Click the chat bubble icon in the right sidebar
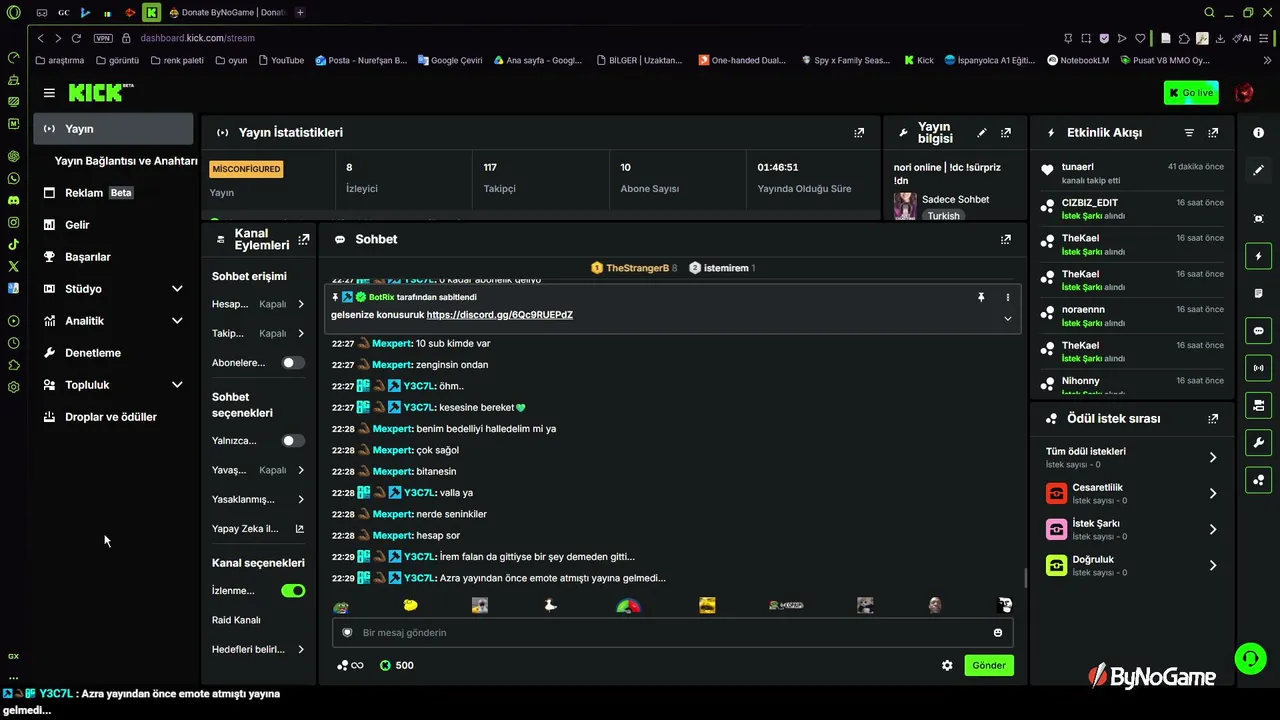 (1258, 330)
